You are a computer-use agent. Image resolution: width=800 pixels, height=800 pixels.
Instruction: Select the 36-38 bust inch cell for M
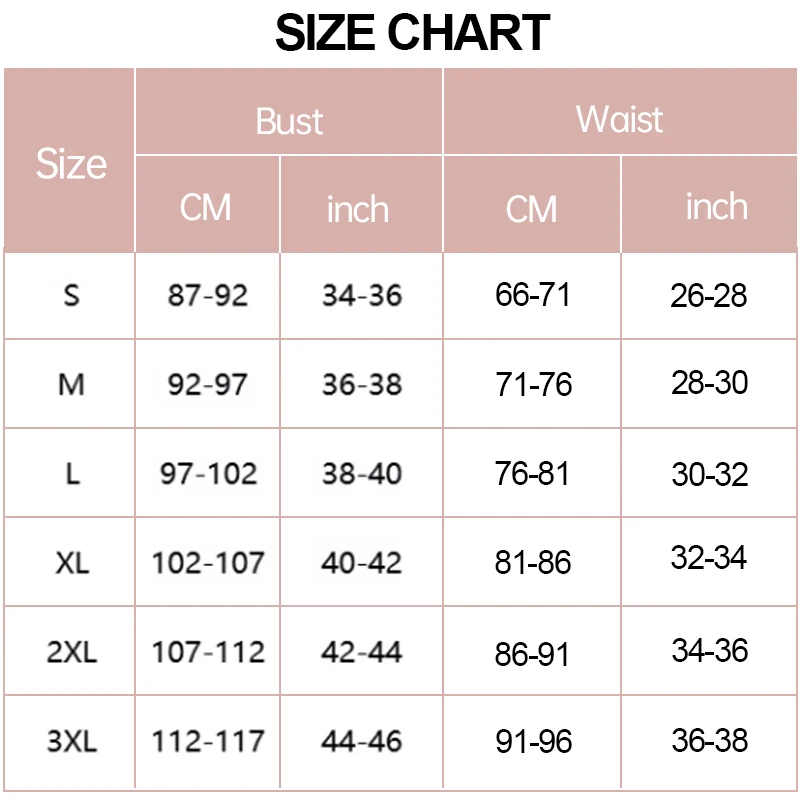pyautogui.click(x=361, y=384)
